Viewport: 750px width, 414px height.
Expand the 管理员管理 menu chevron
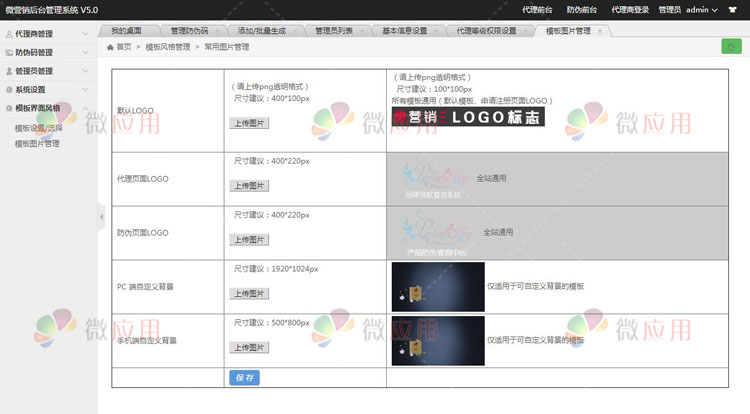pyautogui.click(x=86, y=71)
